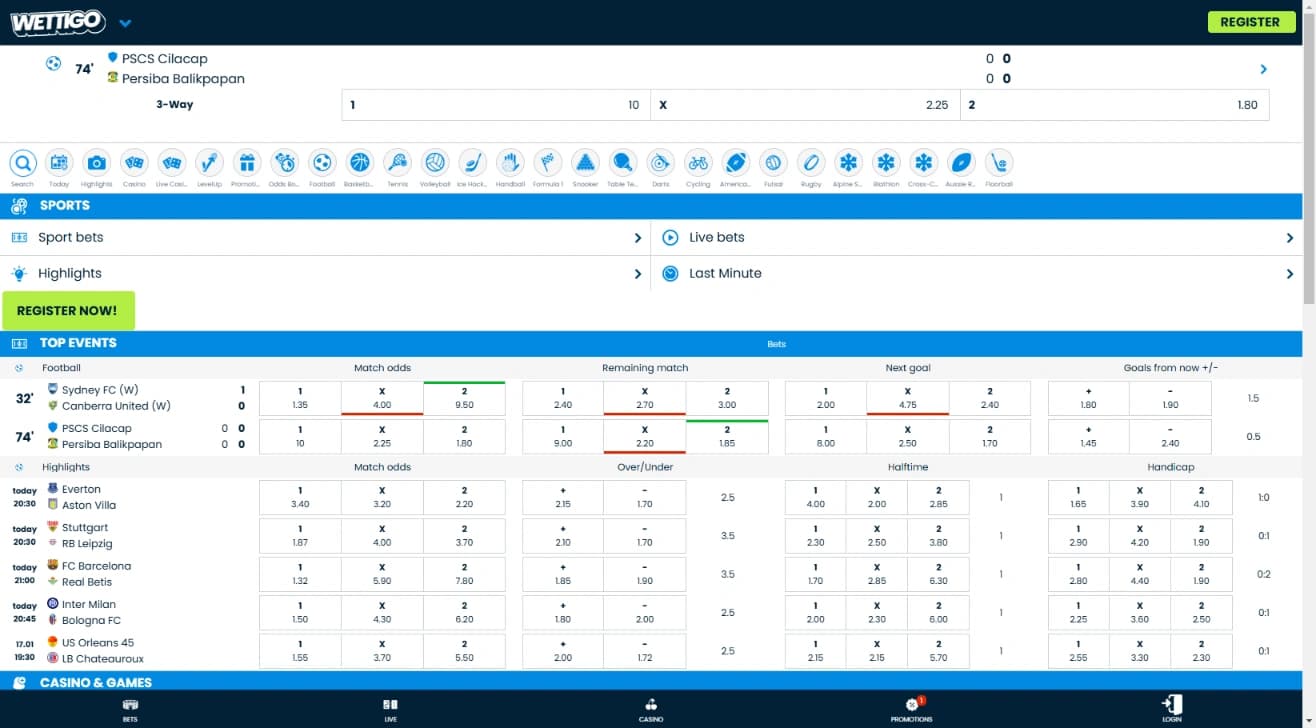Viewport: 1316px width, 728px height.
Task: Select the Odds Boost stopwatch icon
Action: coord(284,163)
